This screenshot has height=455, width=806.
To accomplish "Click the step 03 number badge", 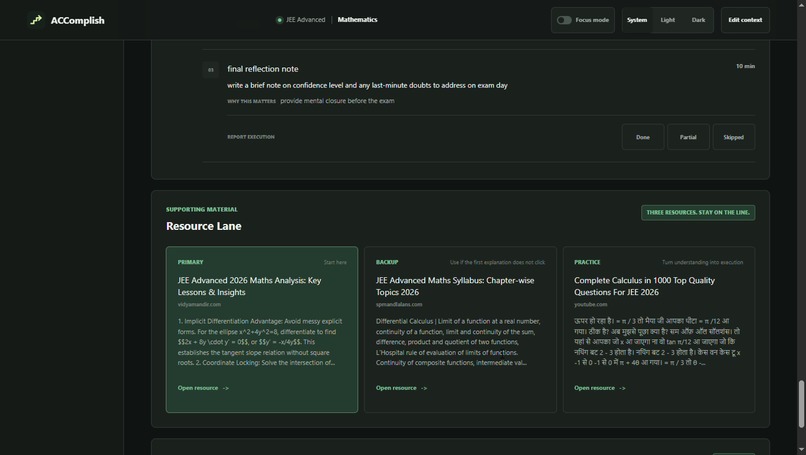I will point(210,69).
